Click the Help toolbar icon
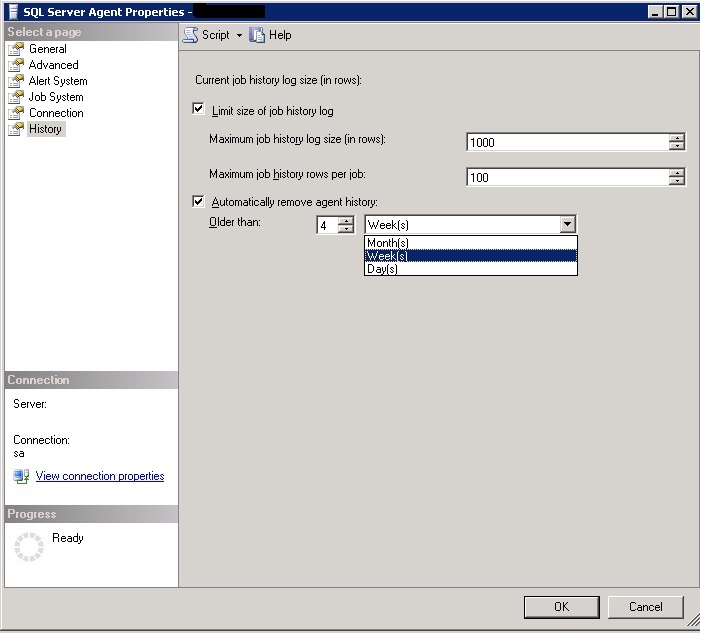 (257, 35)
